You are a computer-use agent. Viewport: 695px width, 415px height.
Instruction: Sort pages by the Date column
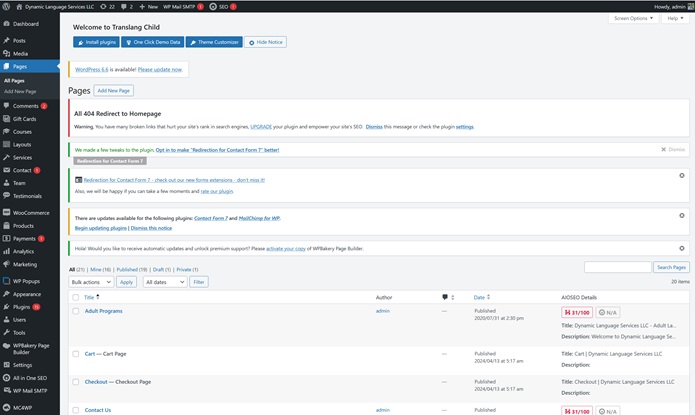[x=482, y=297]
